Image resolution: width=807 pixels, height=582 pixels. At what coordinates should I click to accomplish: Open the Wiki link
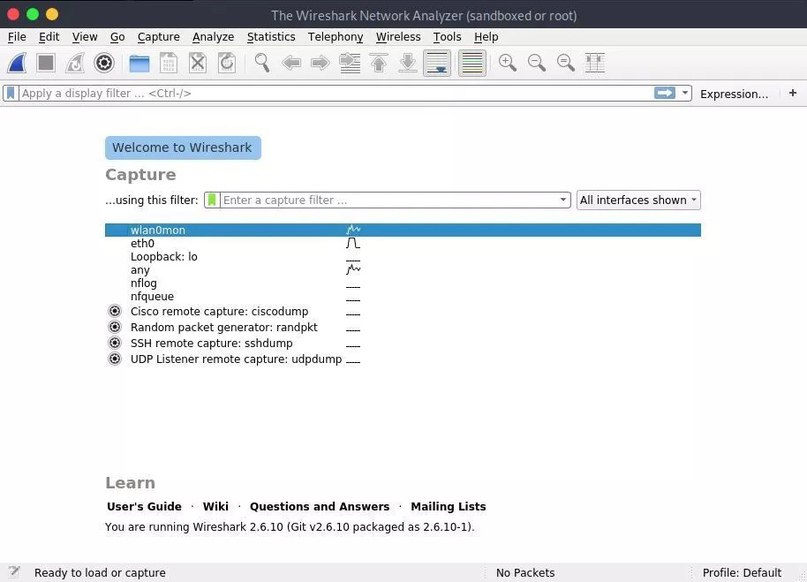(x=216, y=506)
